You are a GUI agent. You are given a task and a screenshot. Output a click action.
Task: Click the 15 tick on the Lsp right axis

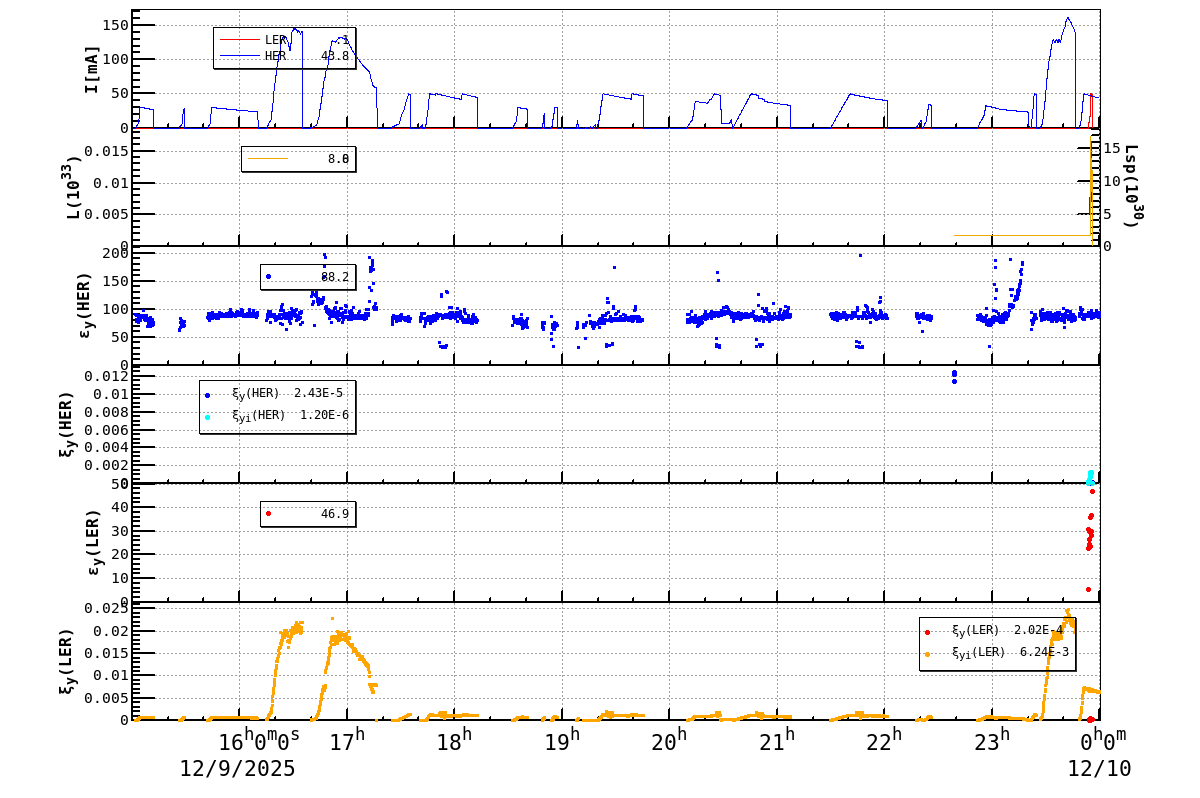coord(1112,147)
